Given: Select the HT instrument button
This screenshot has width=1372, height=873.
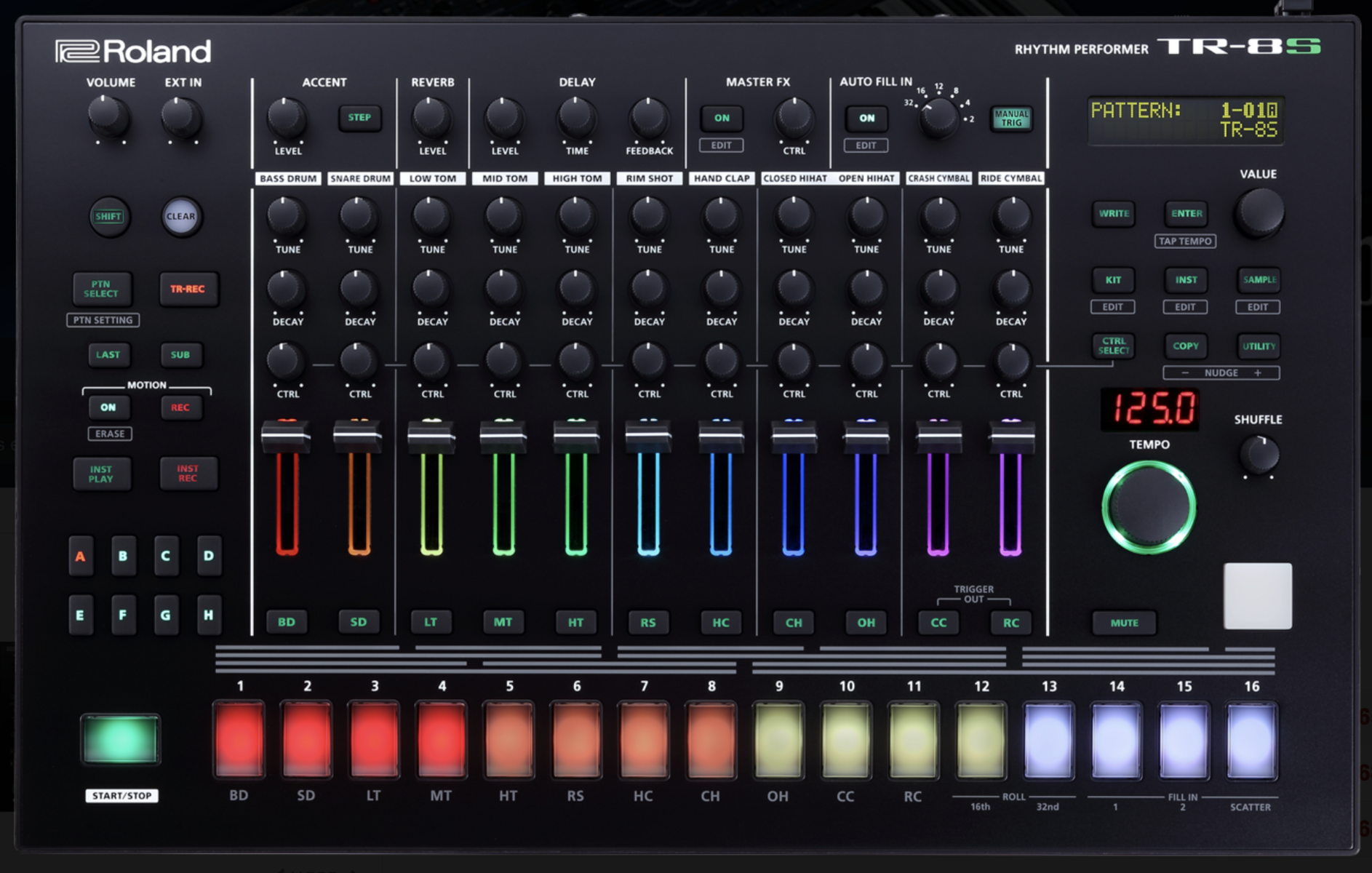Looking at the screenshot, I should (575, 622).
